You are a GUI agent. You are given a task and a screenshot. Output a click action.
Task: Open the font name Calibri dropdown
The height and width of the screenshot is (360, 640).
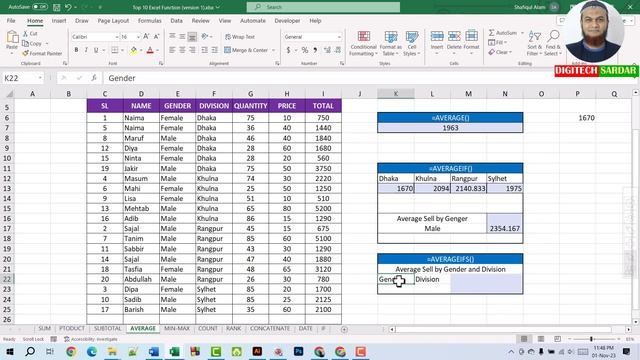click(116, 37)
